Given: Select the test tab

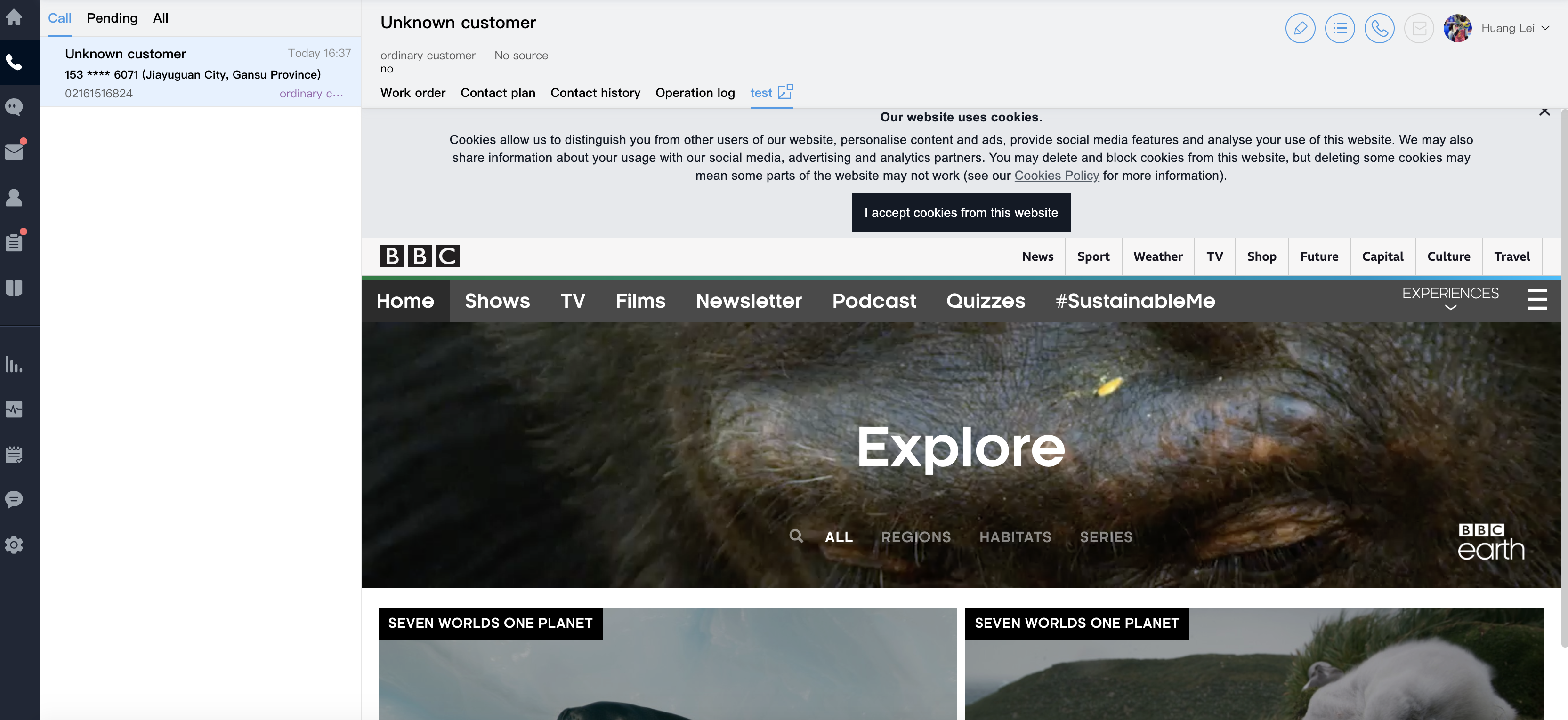Looking at the screenshot, I should coord(761,92).
